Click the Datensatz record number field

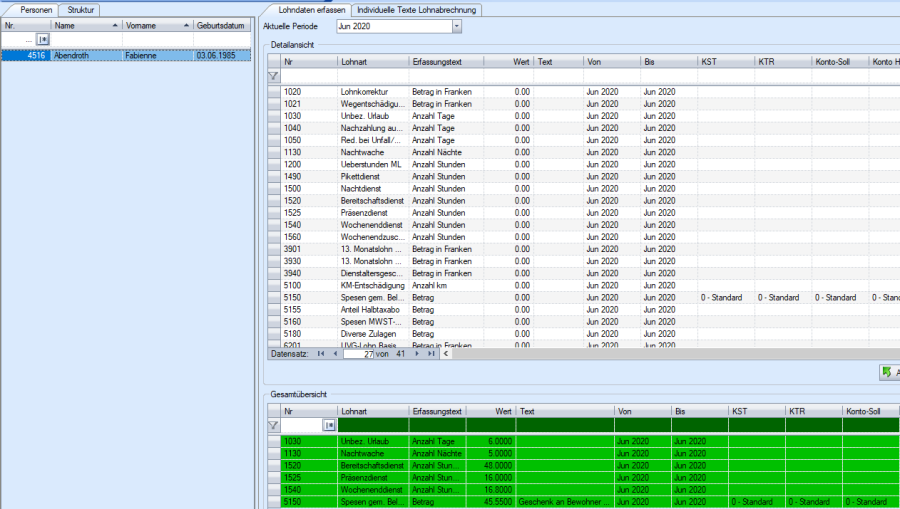coord(357,353)
